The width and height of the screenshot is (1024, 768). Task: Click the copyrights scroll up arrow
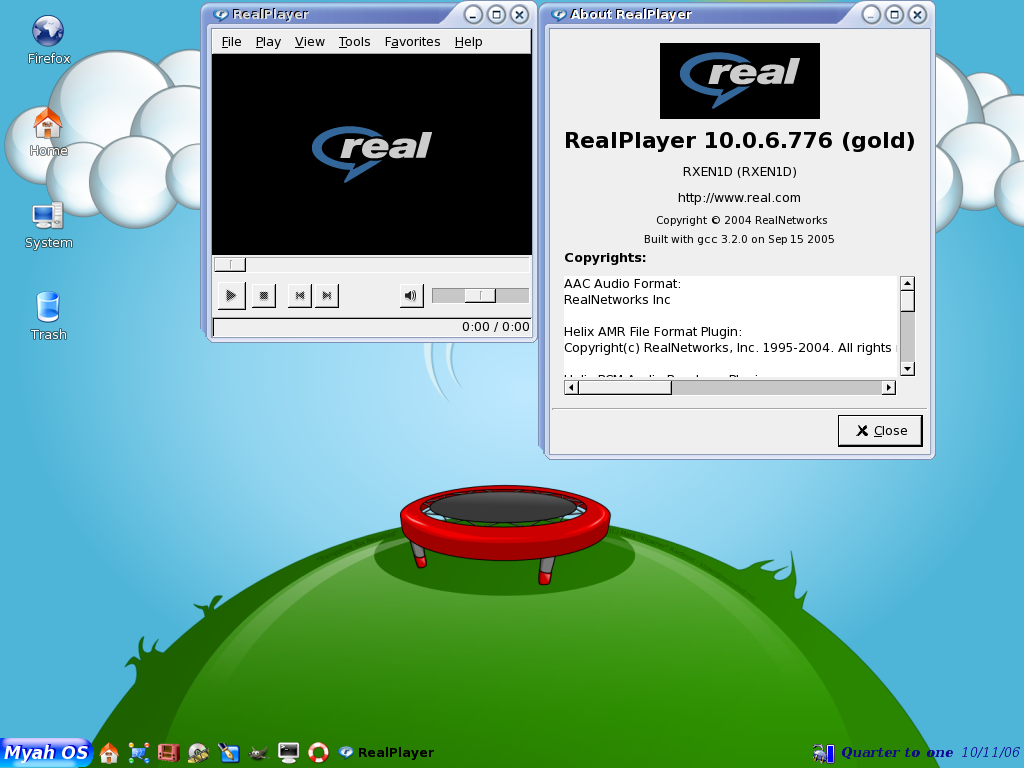[907, 283]
